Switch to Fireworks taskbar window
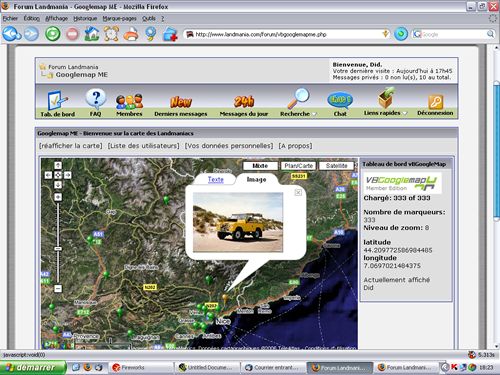Image resolution: width=500 pixels, height=375 pixels. tap(141, 367)
